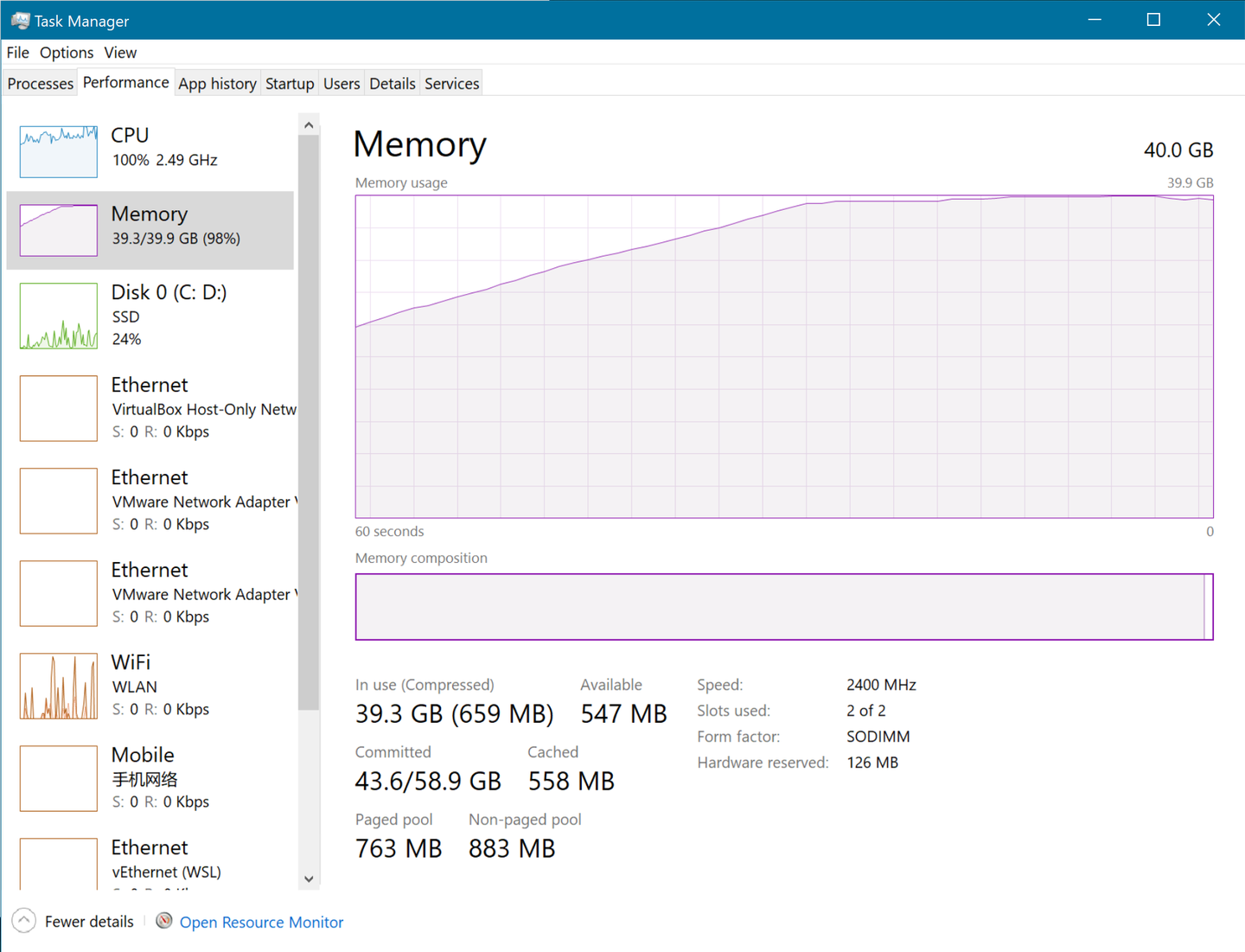Click the WiFi label in sidebar

click(x=131, y=662)
